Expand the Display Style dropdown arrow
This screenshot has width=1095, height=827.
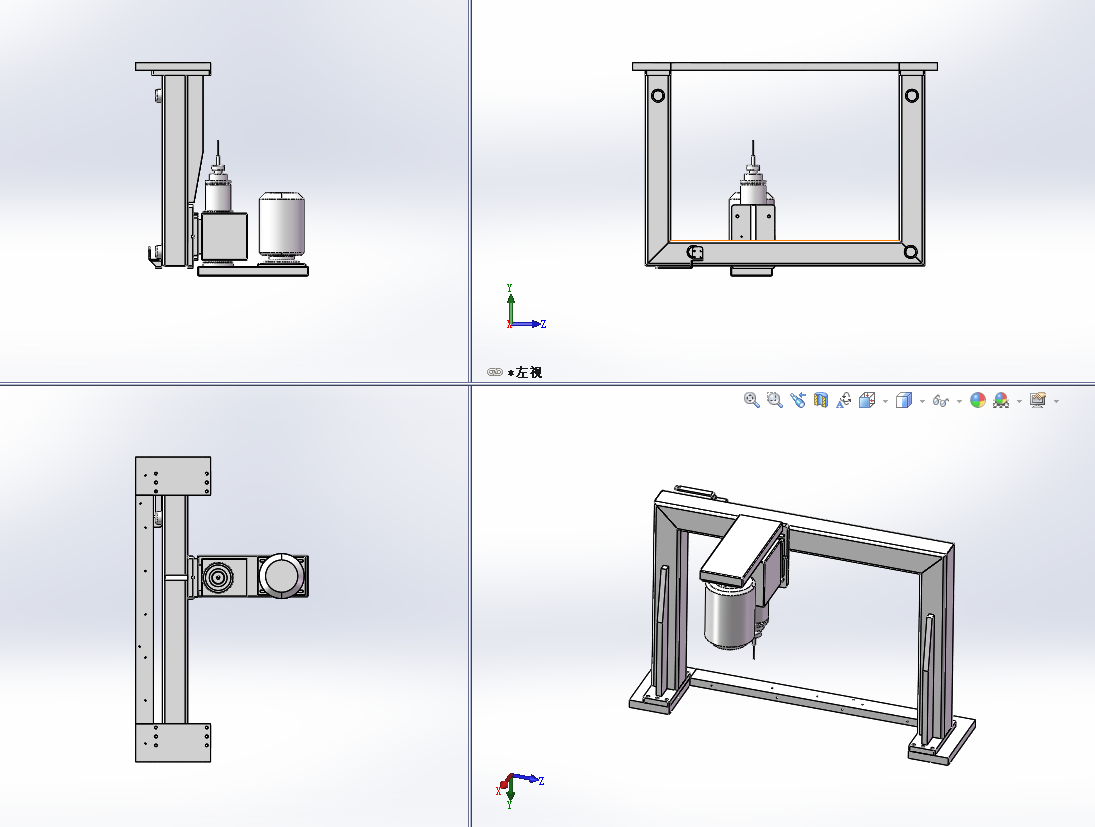[923, 401]
